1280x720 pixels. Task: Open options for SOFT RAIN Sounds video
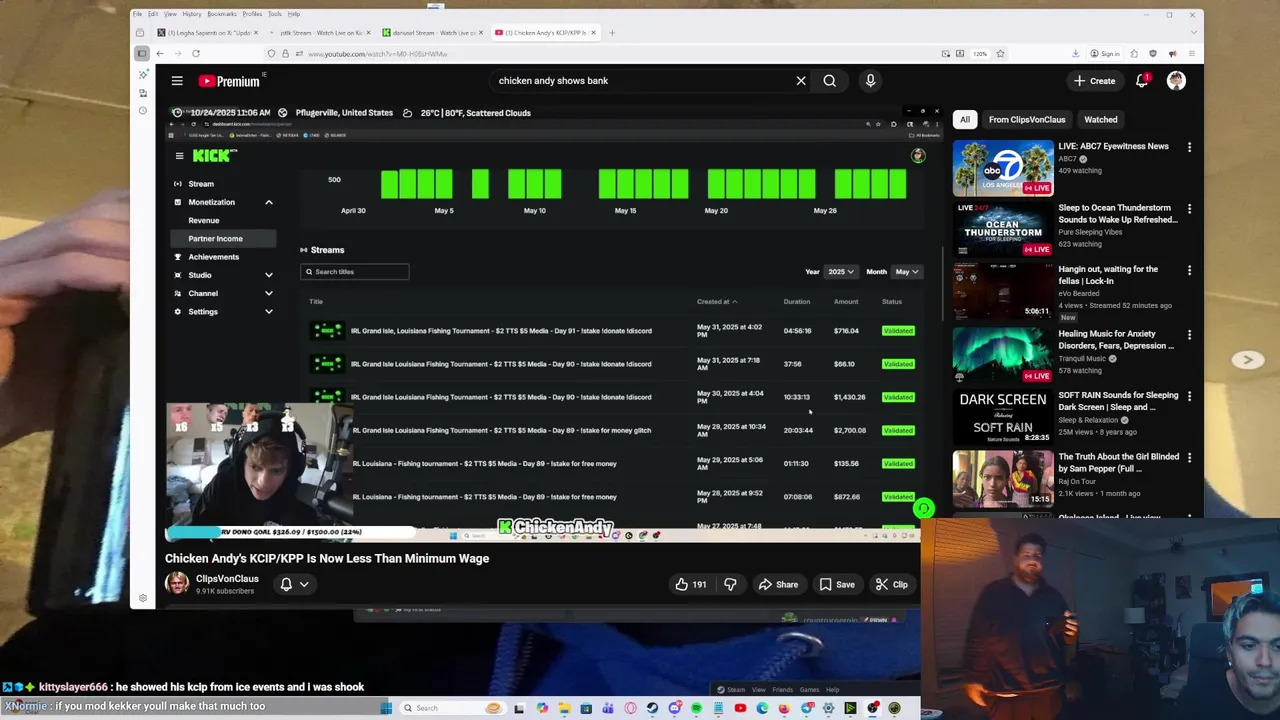pyautogui.click(x=1189, y=396)
